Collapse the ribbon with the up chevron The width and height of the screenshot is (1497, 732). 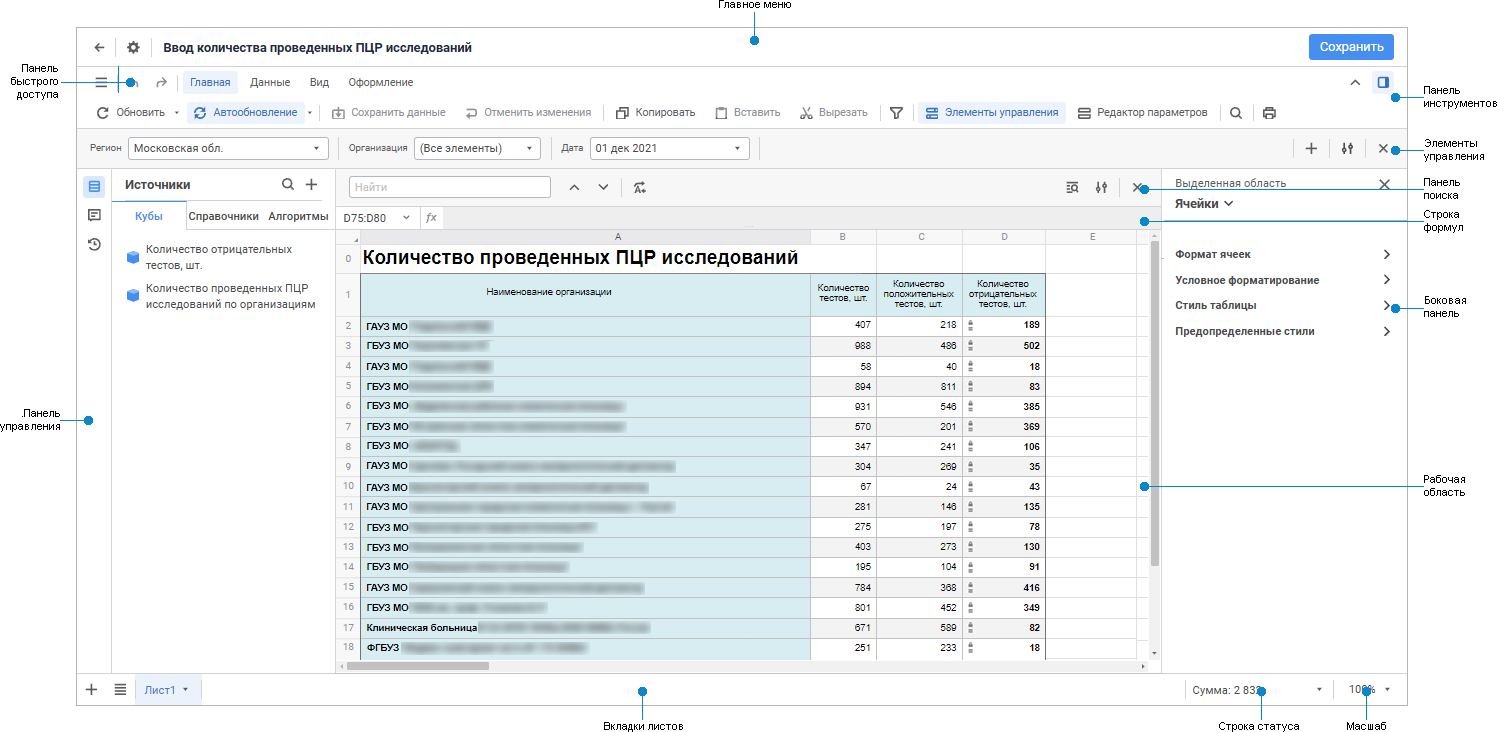click(x=1355, y=83)
